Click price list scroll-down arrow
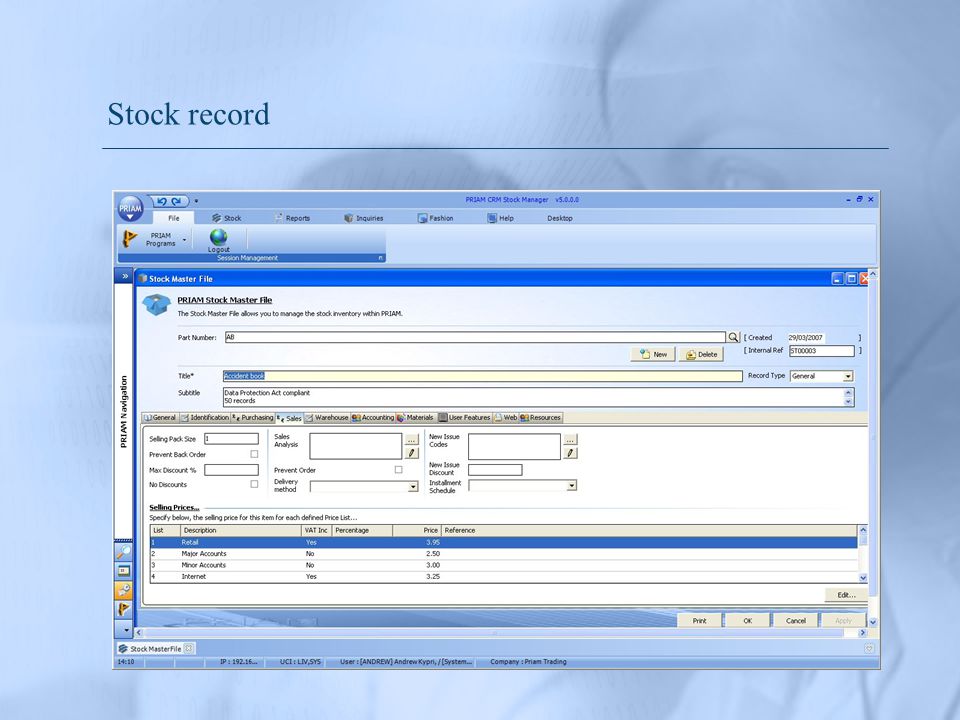This screenshot has height=720, width=960. point(863,577)
